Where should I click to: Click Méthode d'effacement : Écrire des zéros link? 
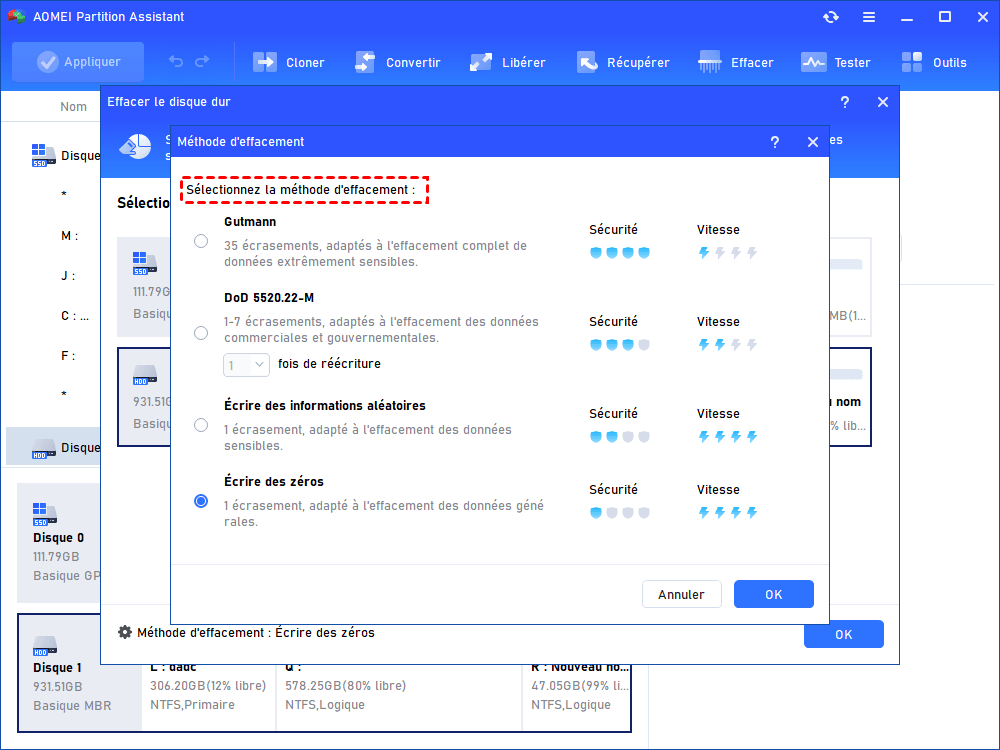coord(256,633)
